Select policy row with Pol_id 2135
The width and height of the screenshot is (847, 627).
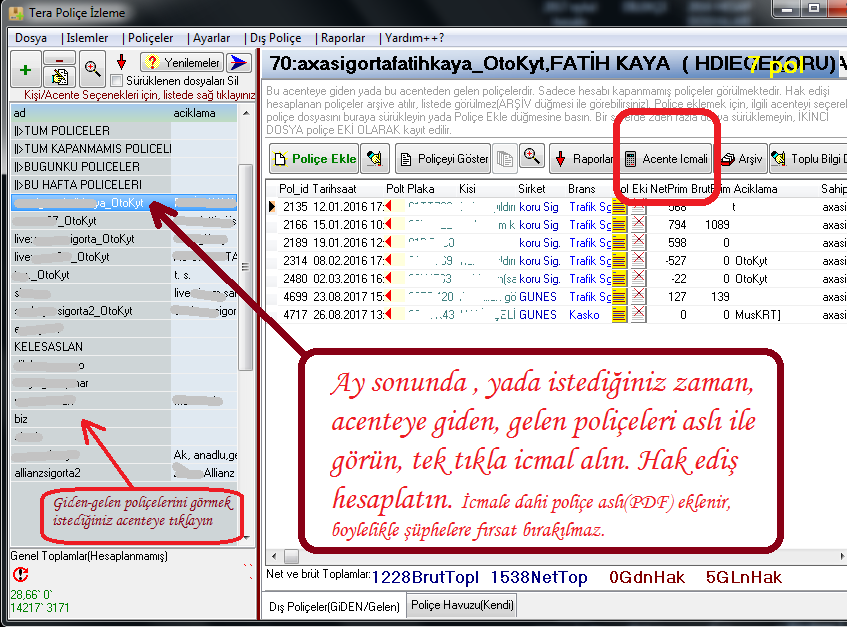coord(556,207)
